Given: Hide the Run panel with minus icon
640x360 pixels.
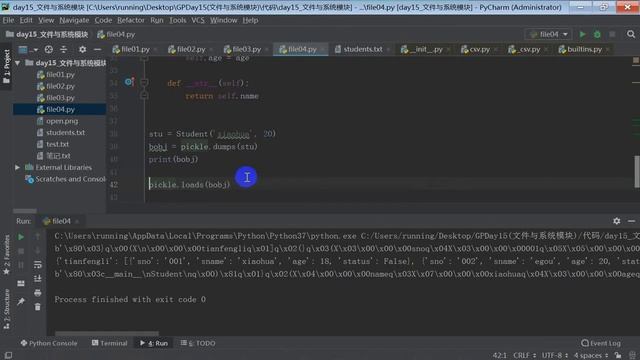Looking at the screenshot, I should pyautogui.click(x=631, y=221).
